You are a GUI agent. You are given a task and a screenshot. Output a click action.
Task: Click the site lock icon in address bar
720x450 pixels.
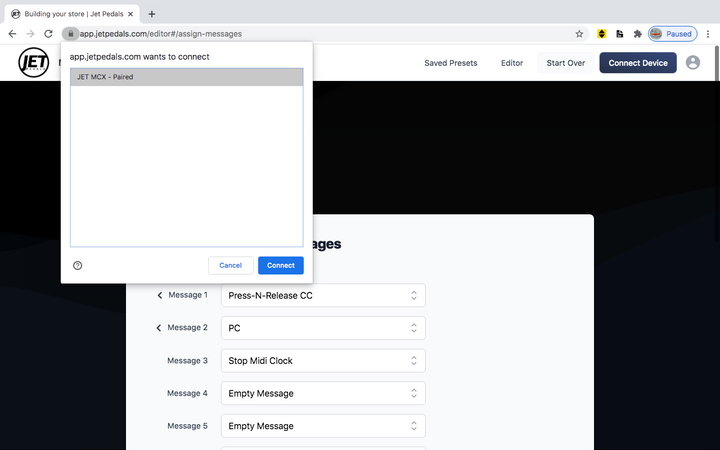click(70, 33)
